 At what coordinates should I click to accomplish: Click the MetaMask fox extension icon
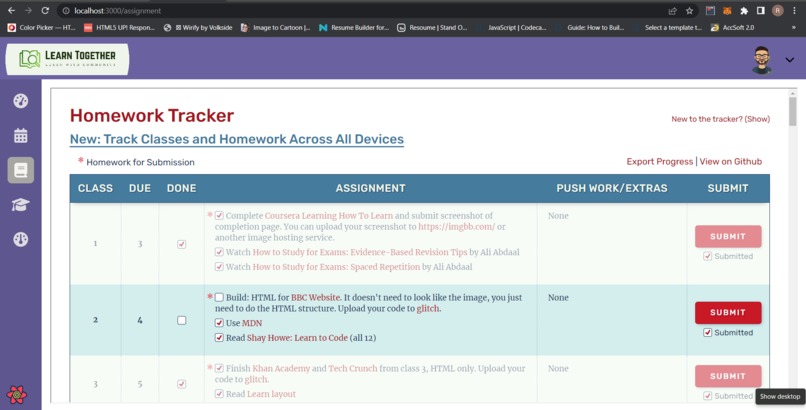point(727,11)
